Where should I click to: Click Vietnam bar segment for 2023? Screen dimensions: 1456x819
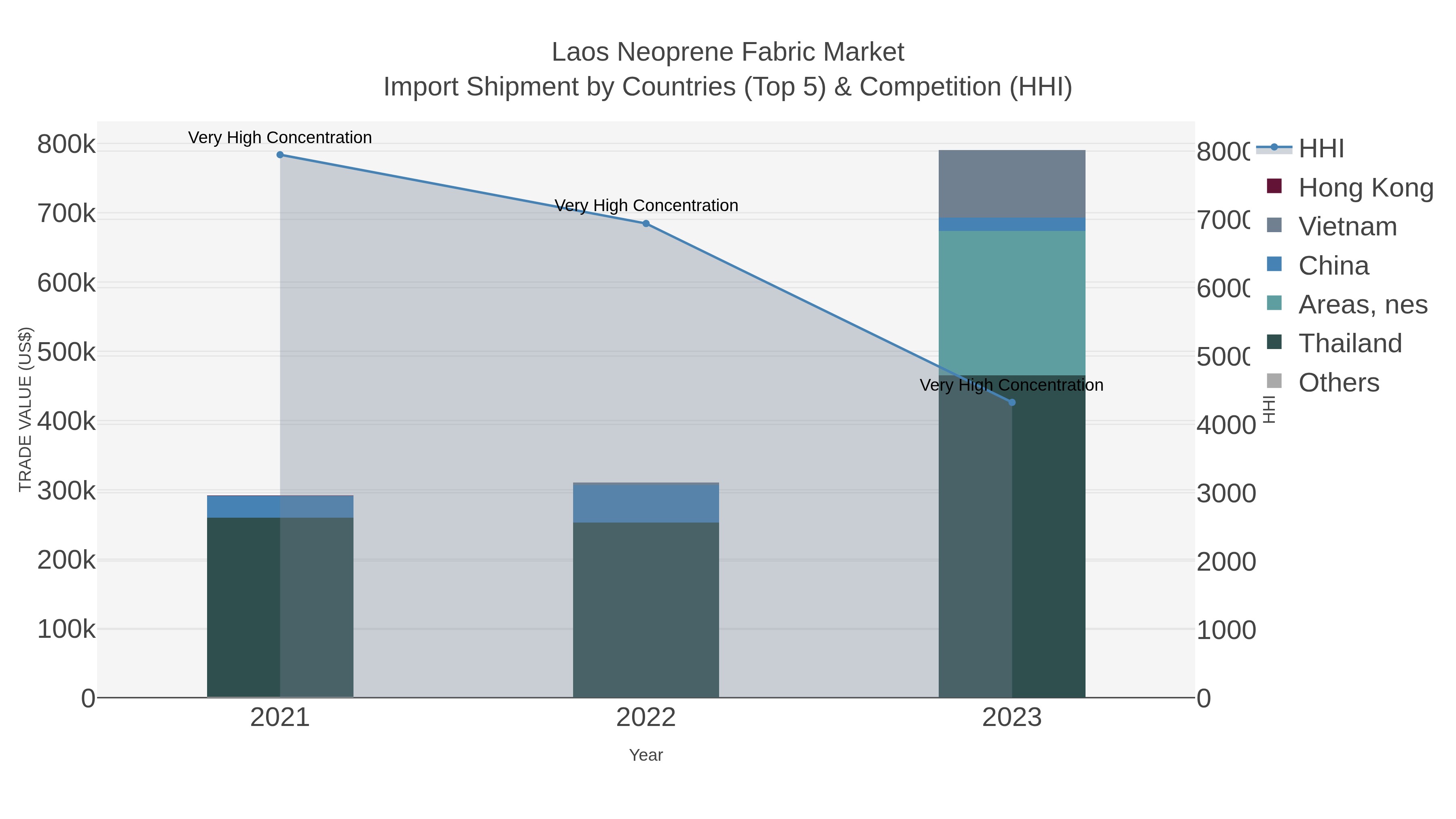pos(1012,184)
